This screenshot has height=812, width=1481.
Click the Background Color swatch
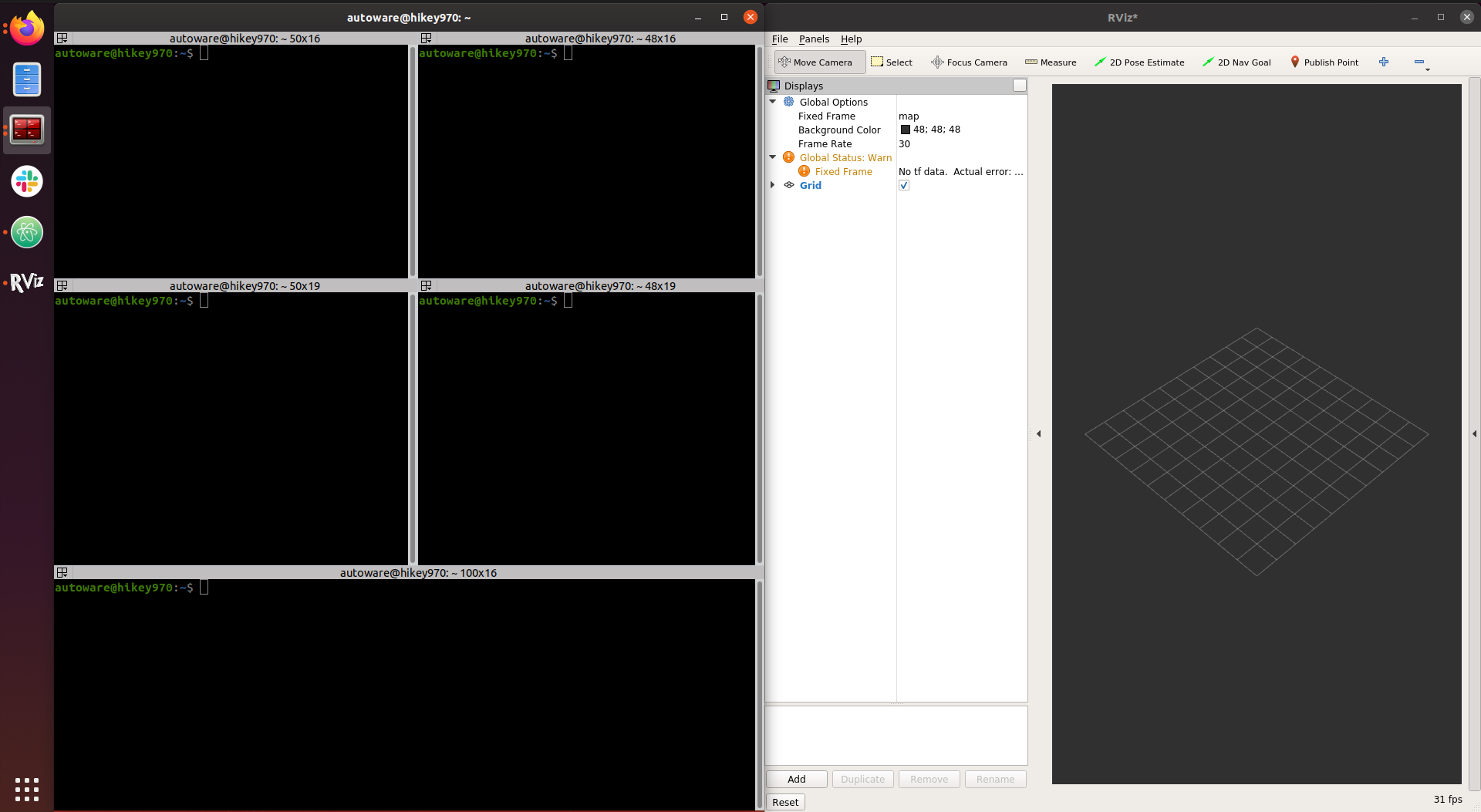click(x=906, y=130)
